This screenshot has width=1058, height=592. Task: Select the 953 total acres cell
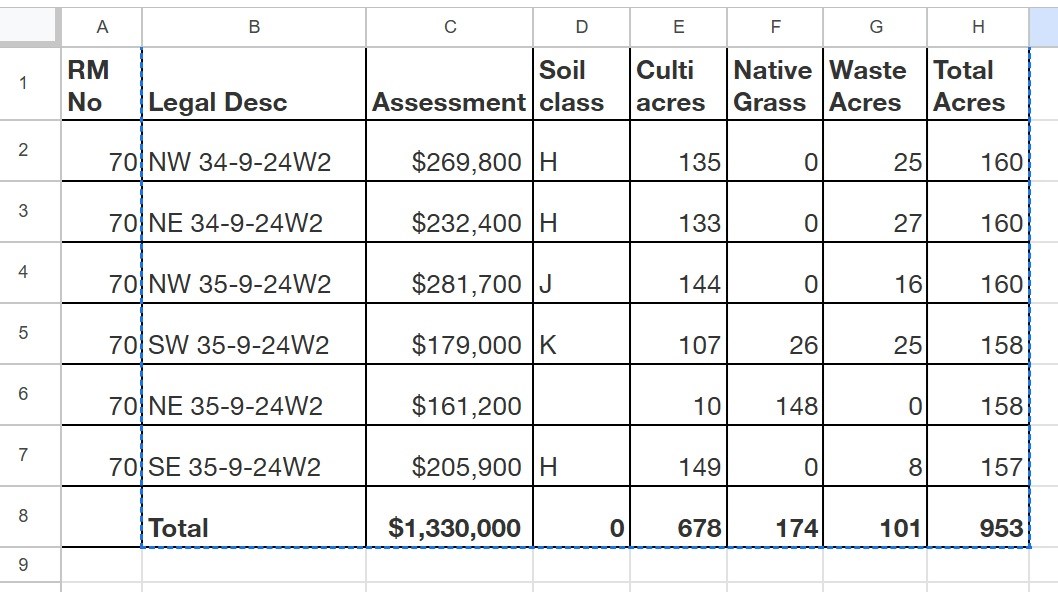click(977, 528)
